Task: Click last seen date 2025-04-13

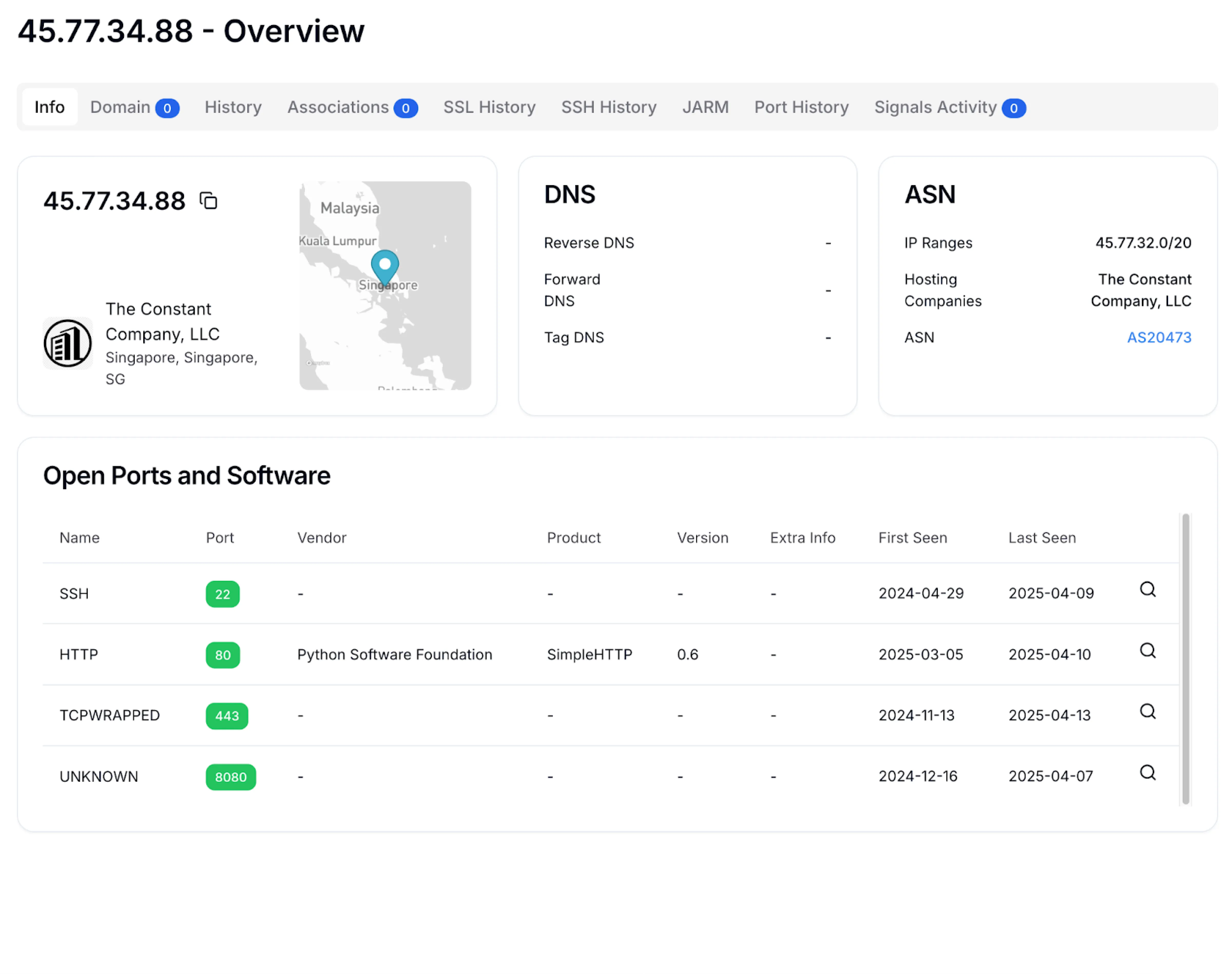Action: [1049, 715]
